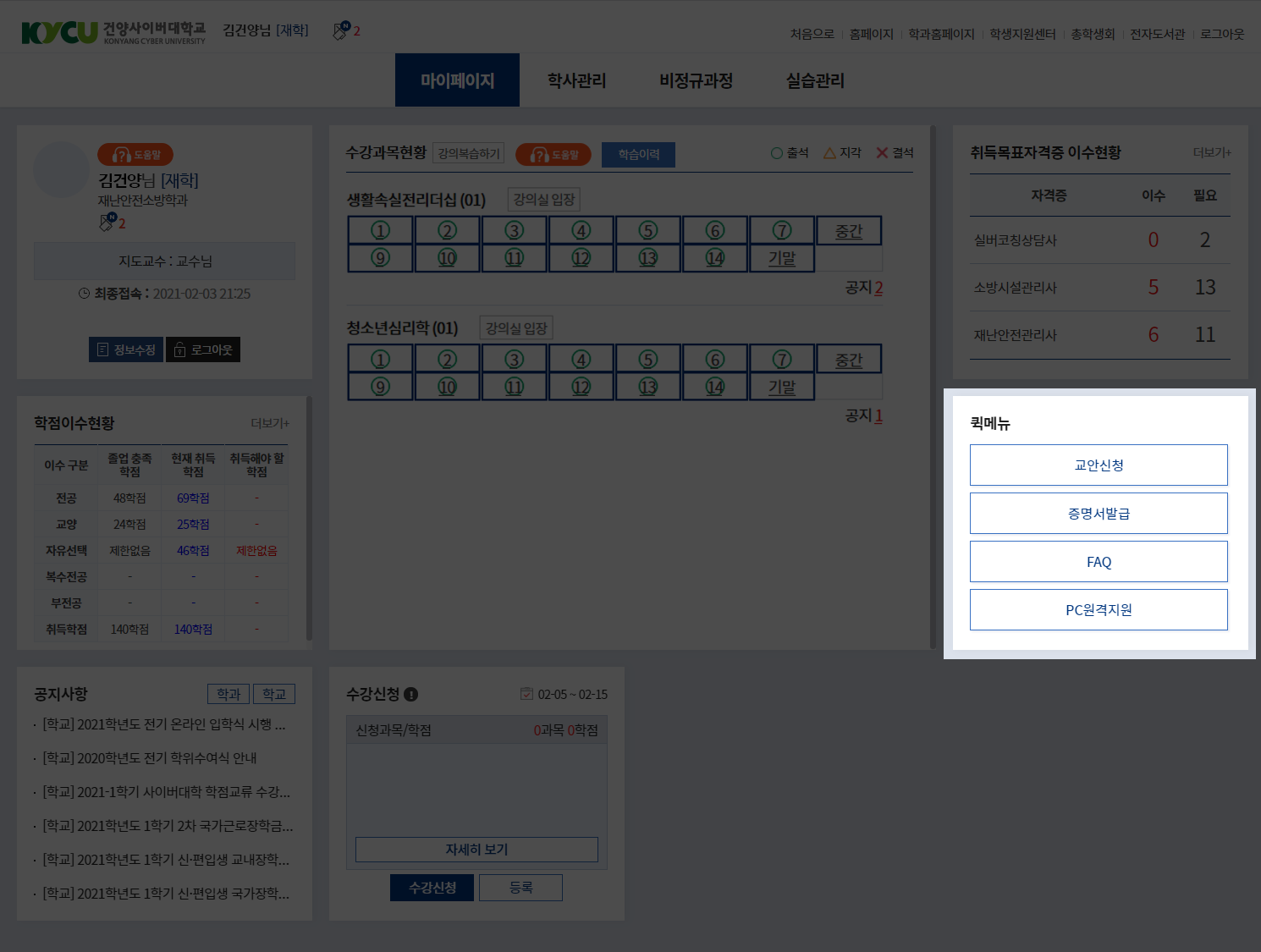Expand 더보기+ in 취득목표자격증 이수현황
The image size is (1261, 952).
tap(1212, 152)
